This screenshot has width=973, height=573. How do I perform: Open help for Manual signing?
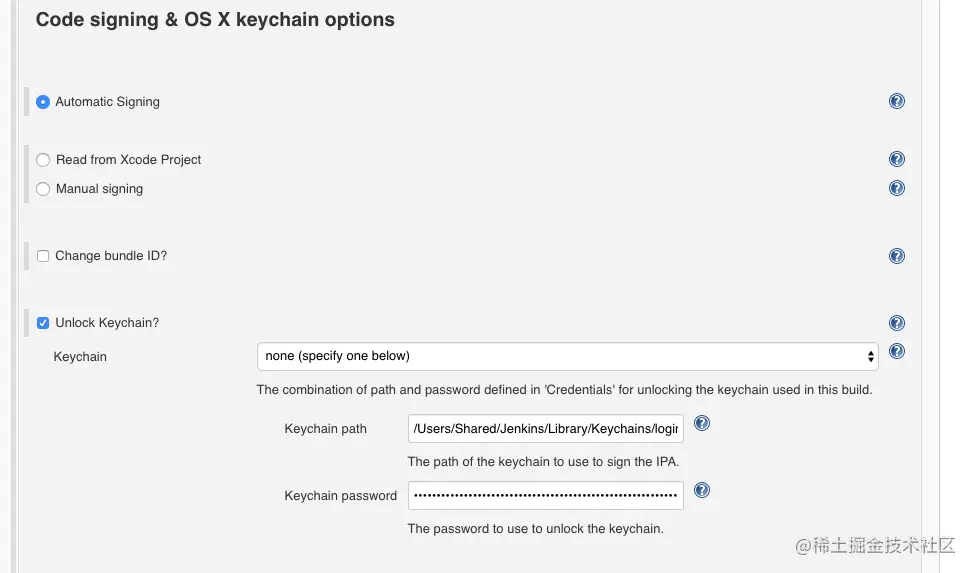click(x=897, y=188)
